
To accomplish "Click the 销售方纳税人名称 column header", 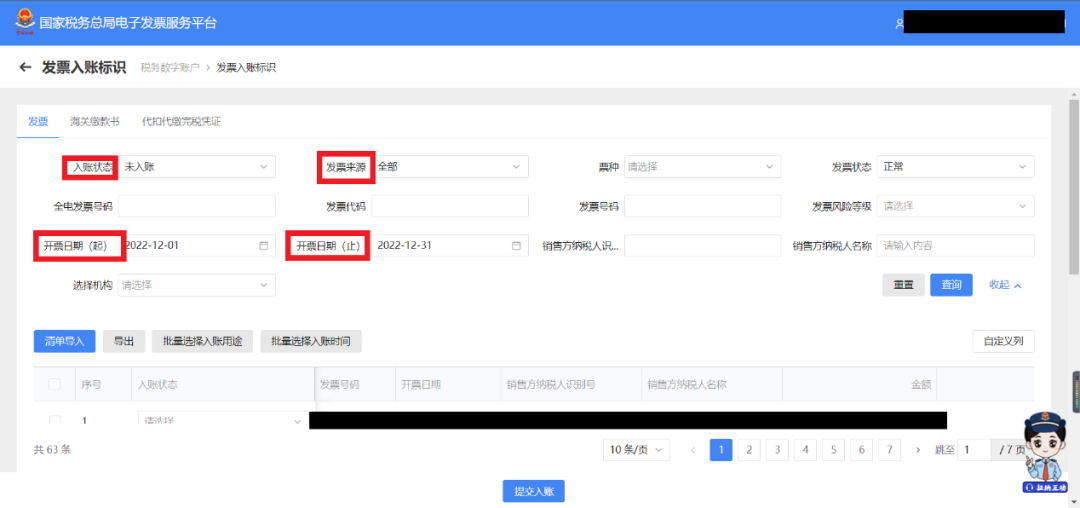I will click(687, 384).
